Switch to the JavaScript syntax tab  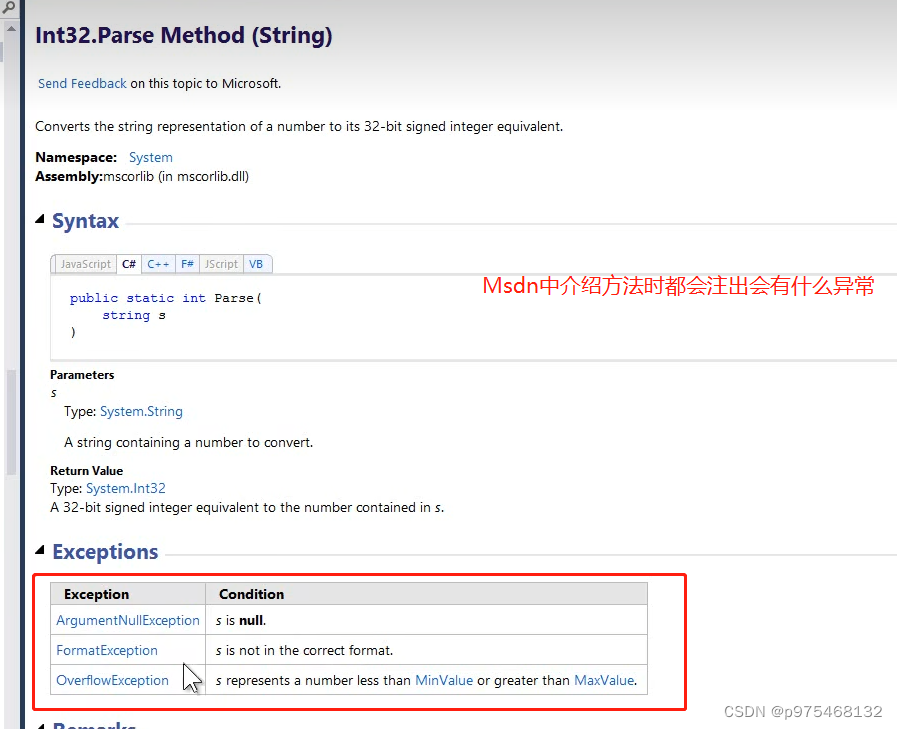(x=85, y=264)
